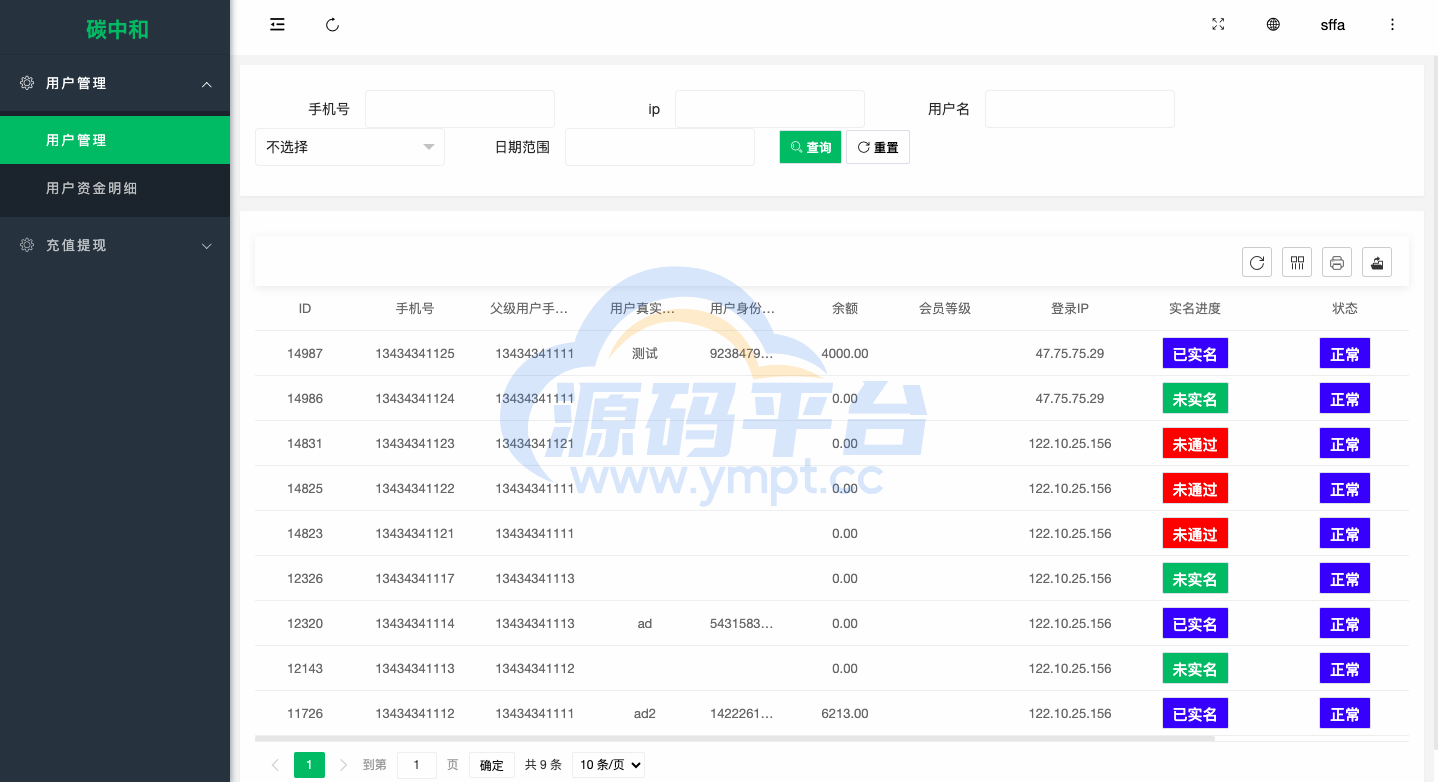Image resolution: width=1438 pixels, height=782 pixels.
Task: Click 未实名 badge for ID 12326
Action: pyautogui.click(x=1195, y=578)
